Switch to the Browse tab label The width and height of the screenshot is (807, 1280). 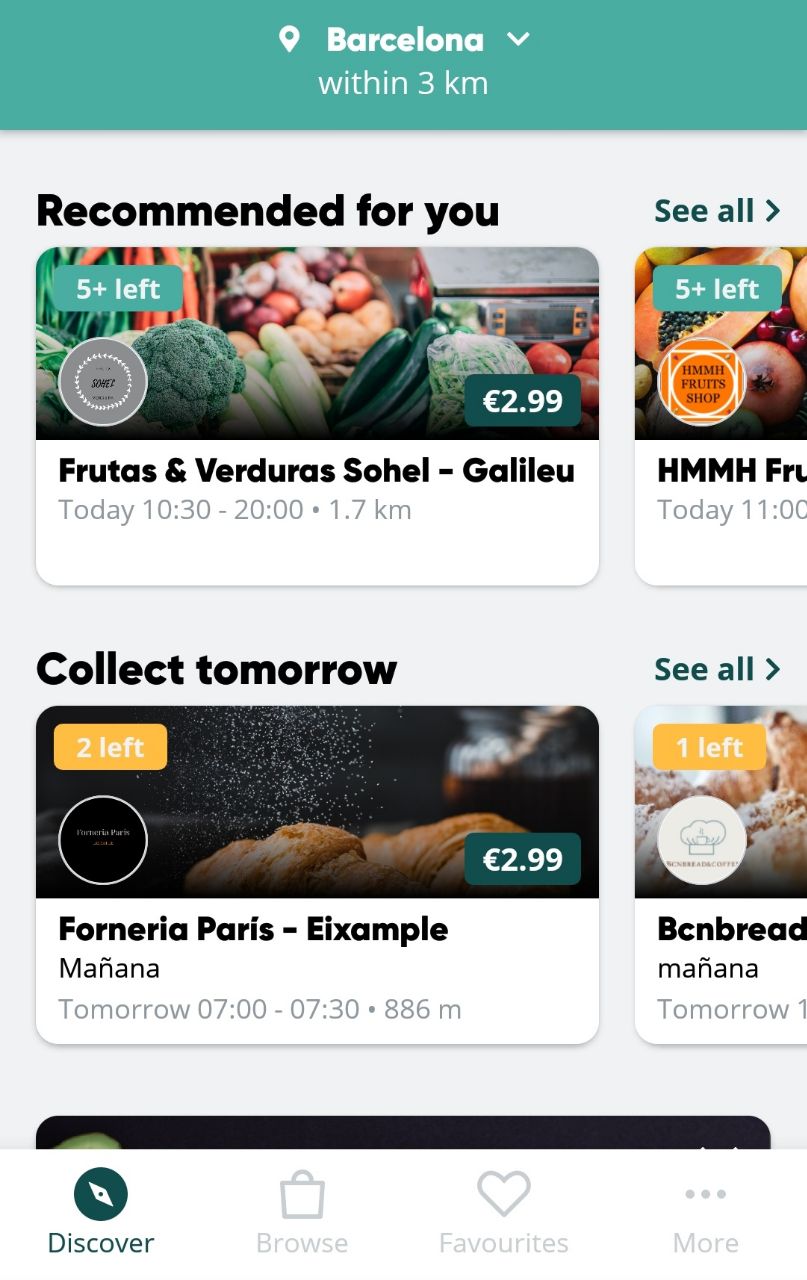pos(302,1243)
